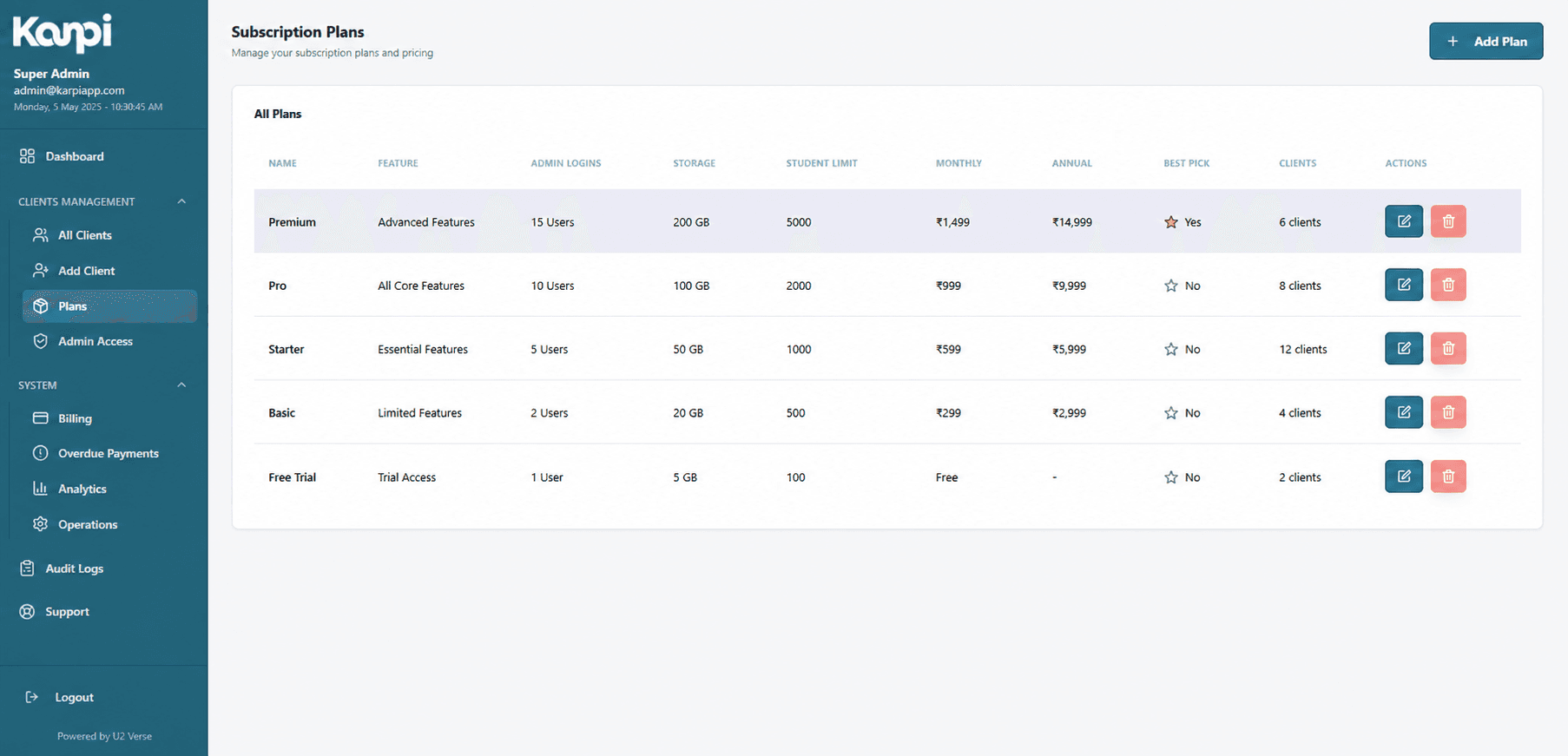Click the ₹14,999 annual price

pyautogui.click(x=1072, y=222)
